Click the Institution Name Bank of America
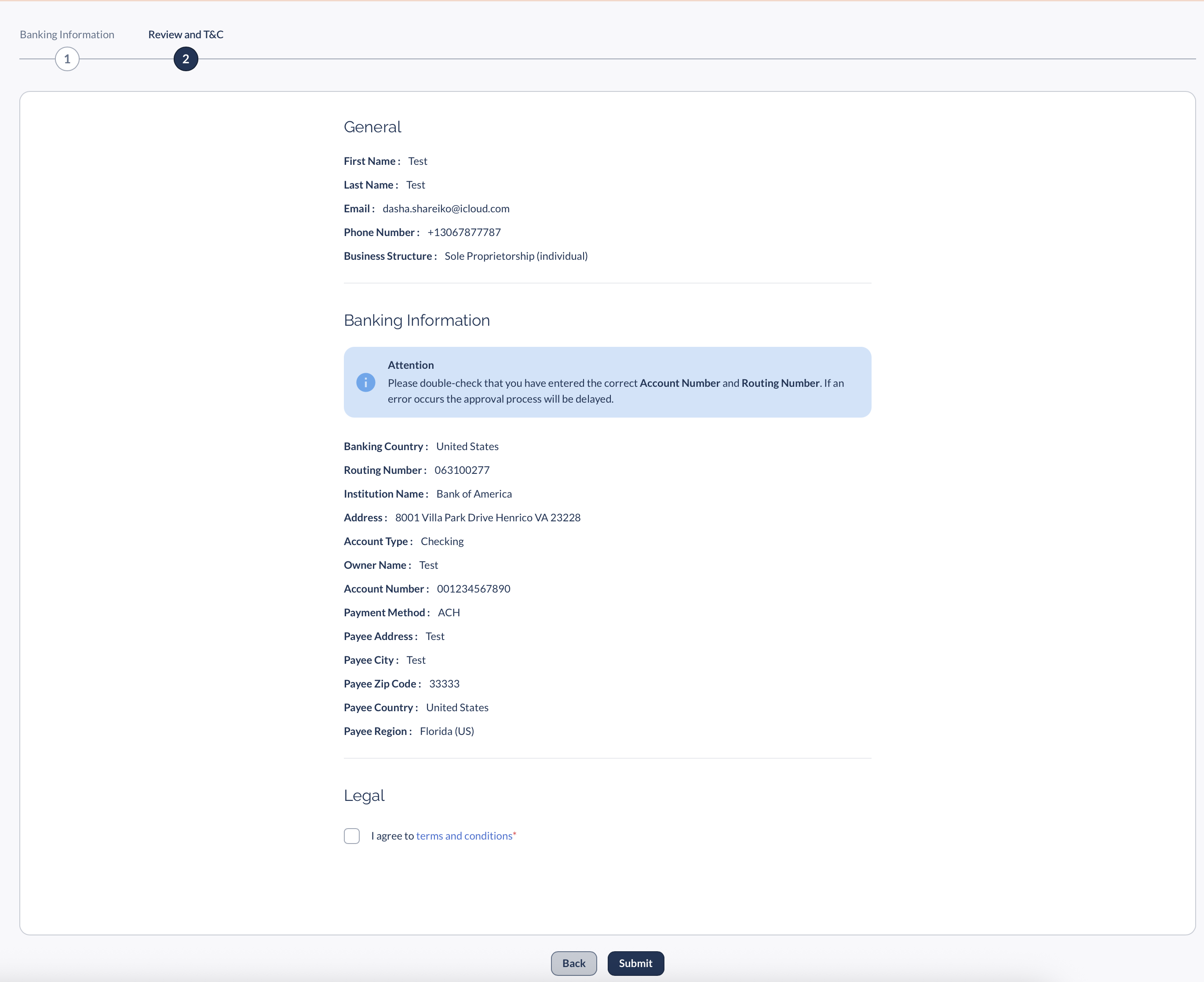This screenshot has height=982, width=1204. click(474, 494)
